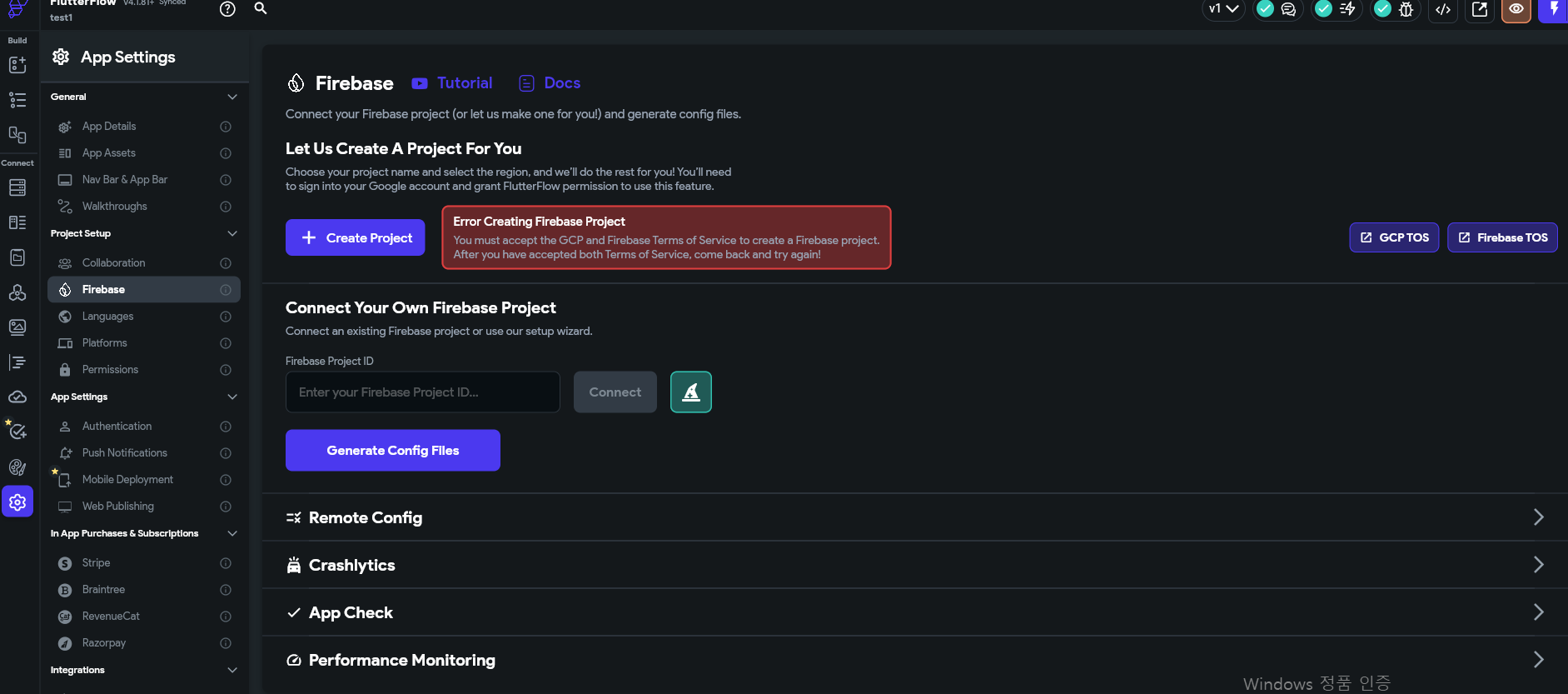Viewport: 1568px width, 694px height.
Task: Click the Create Project button
Action: tap(356, 237)
